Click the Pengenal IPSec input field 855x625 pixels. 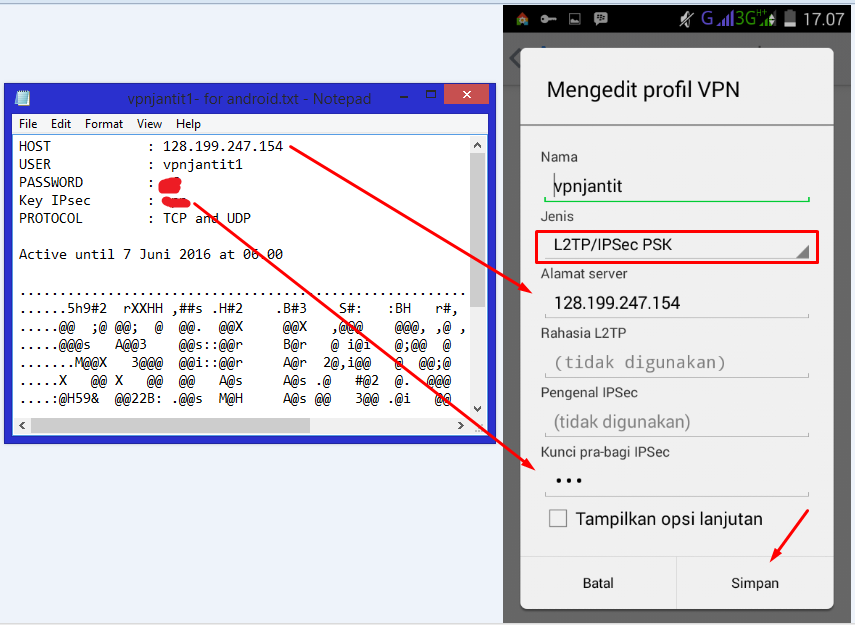pos(676,422)
